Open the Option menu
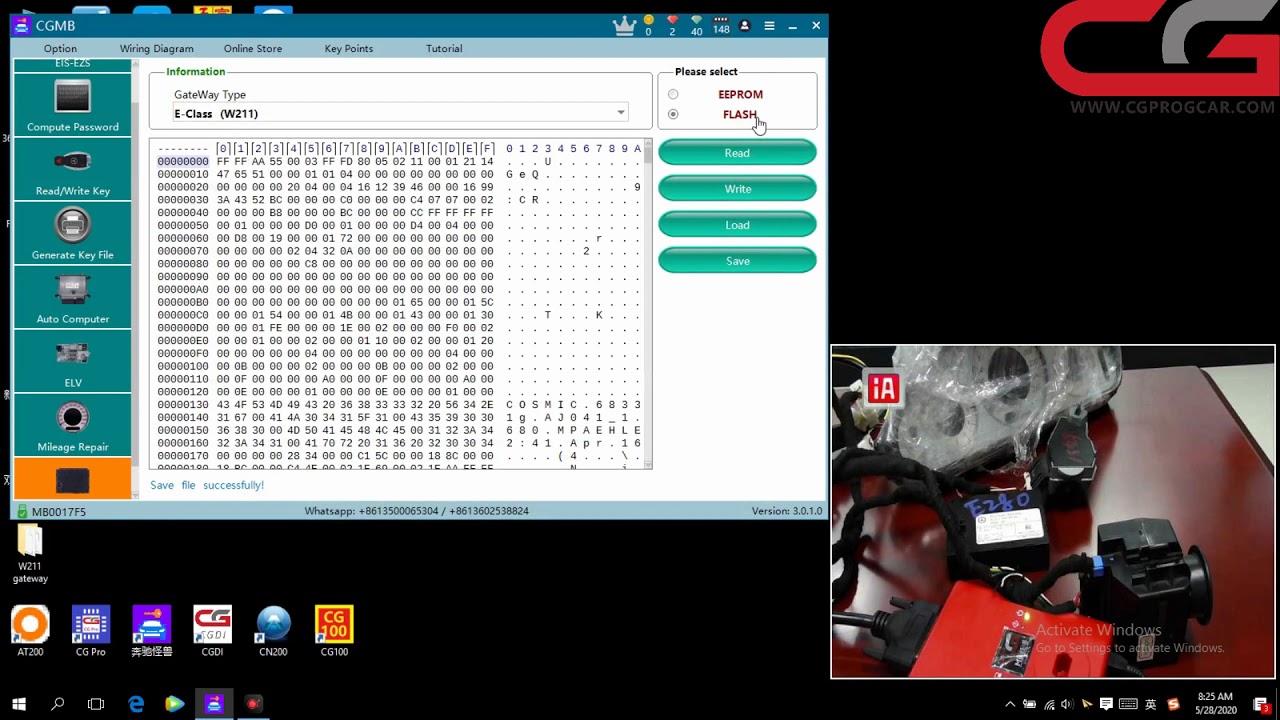1280x720 pixels. [60, 49]
